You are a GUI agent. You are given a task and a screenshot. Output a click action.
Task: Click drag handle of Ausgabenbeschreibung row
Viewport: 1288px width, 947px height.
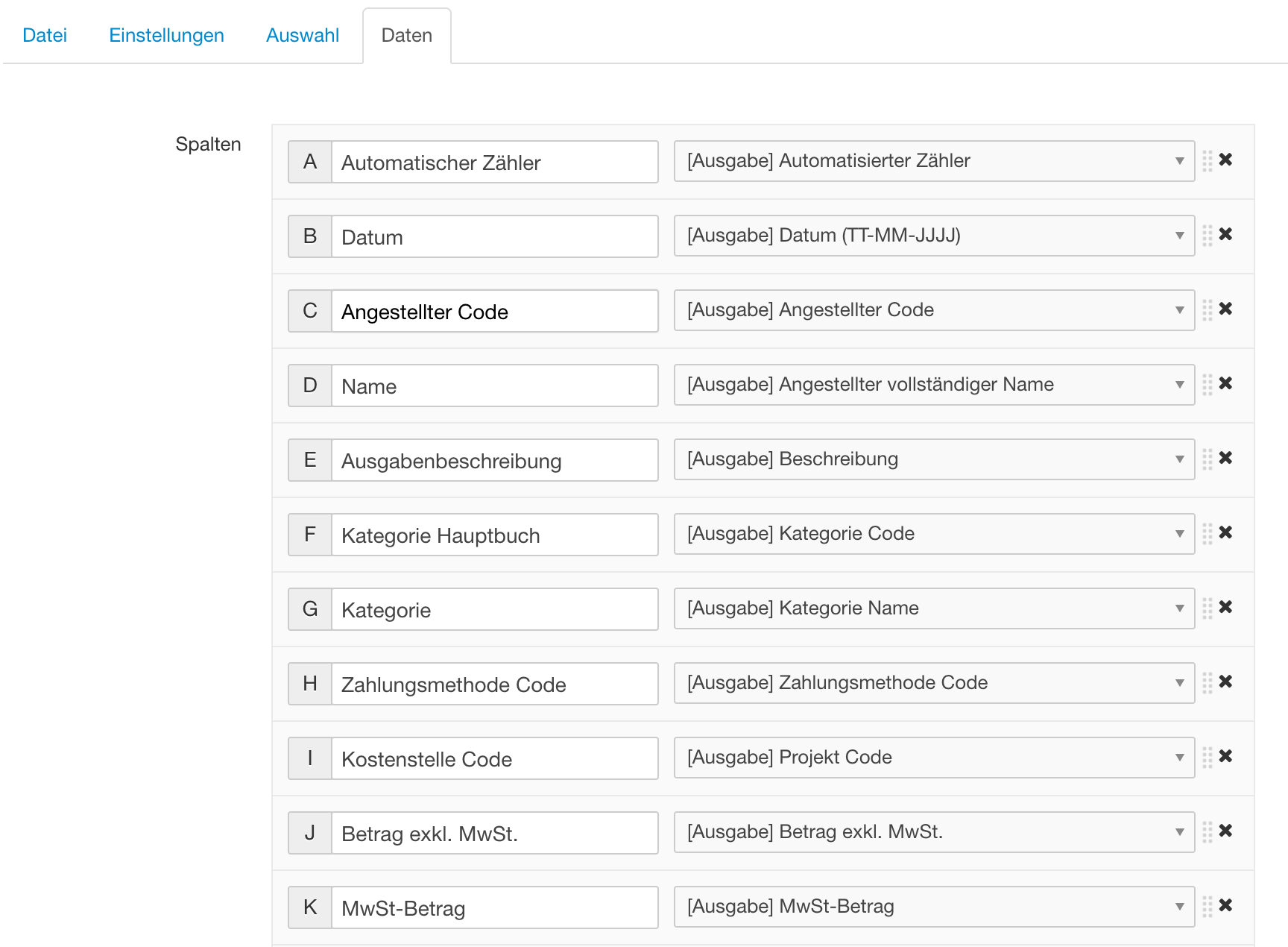(x=1207, y=459)
